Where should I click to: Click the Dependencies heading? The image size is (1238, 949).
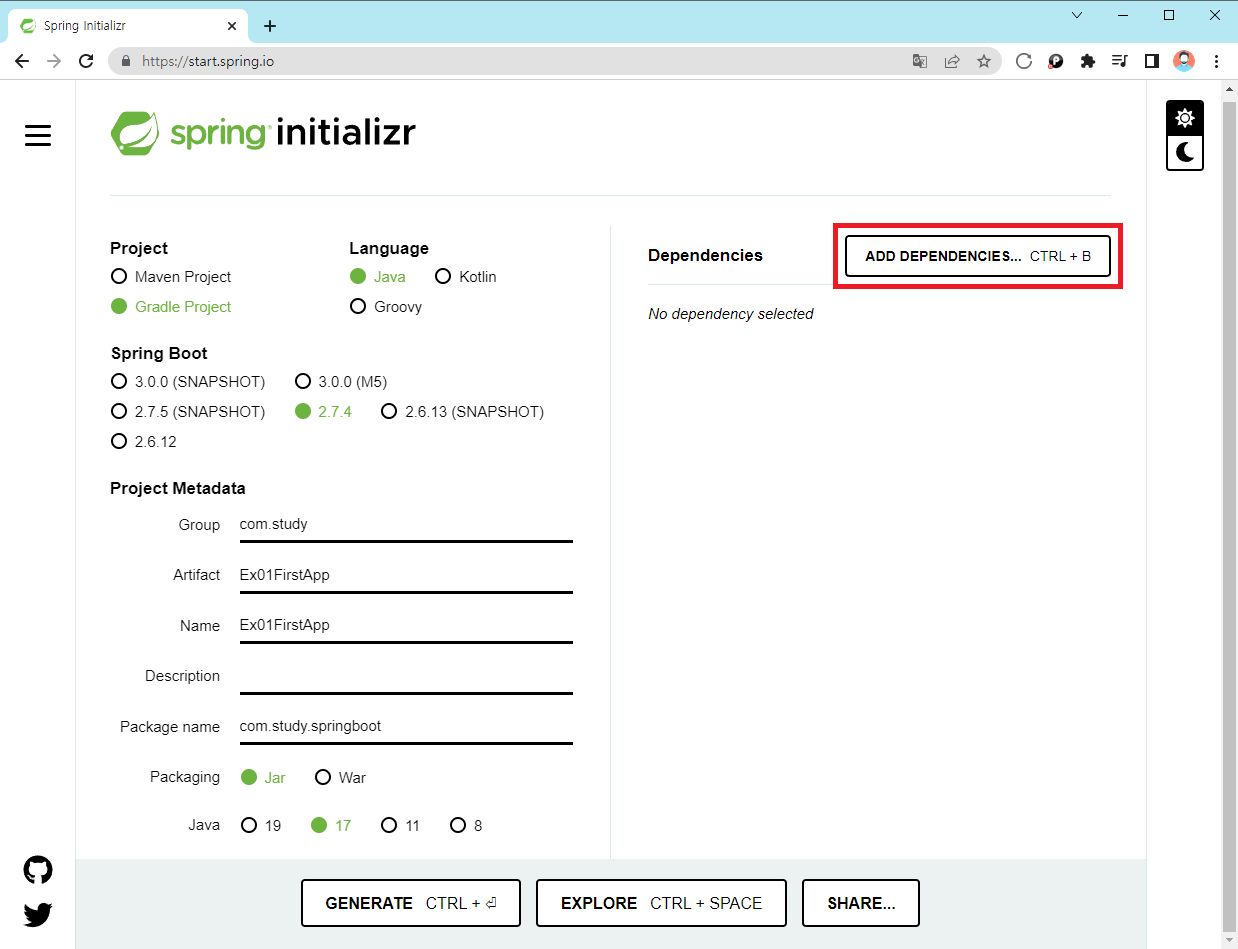(x=705, y=255)
